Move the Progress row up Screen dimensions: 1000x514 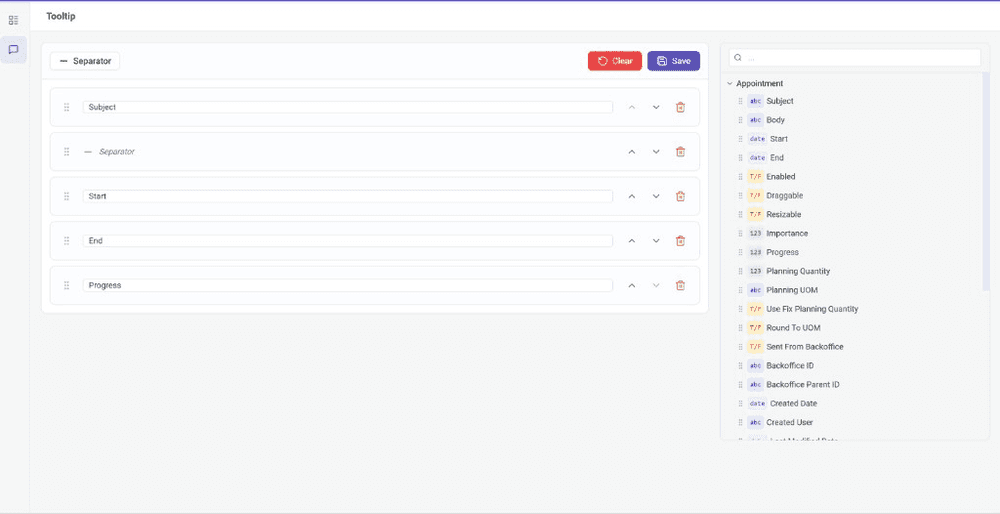click(x=632, y=286)
